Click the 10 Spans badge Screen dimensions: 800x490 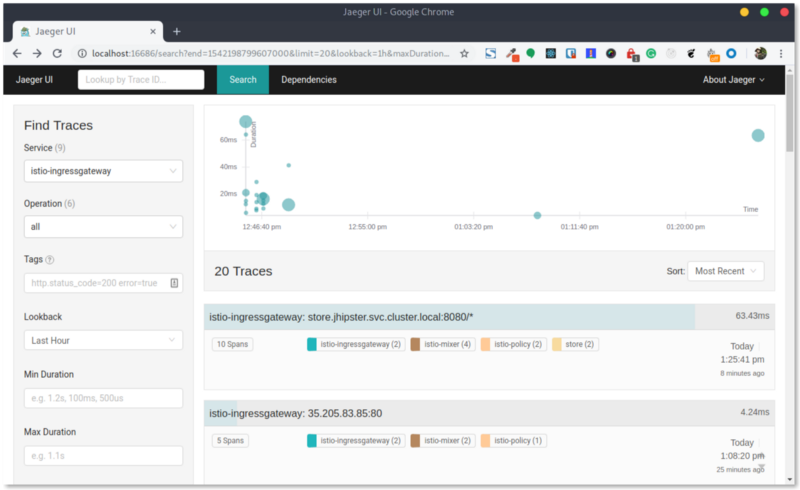tap(232, 345)
